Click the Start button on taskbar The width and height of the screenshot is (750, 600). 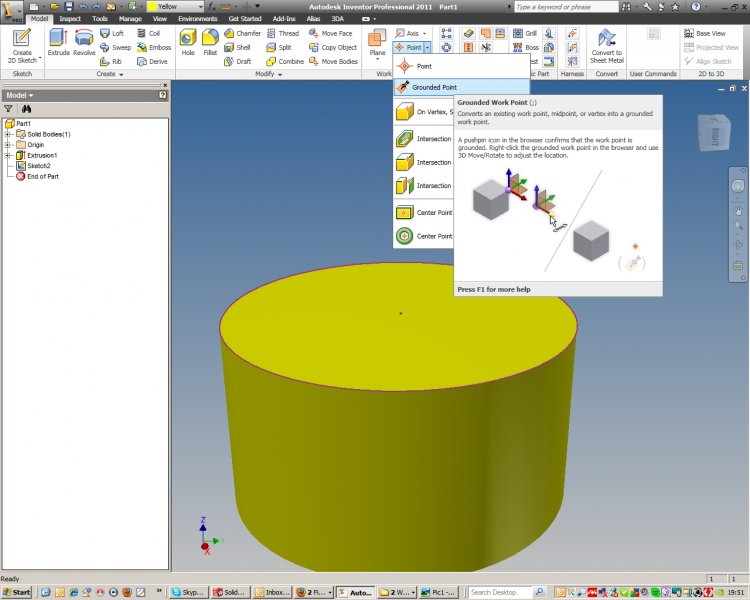click(16, 592)
